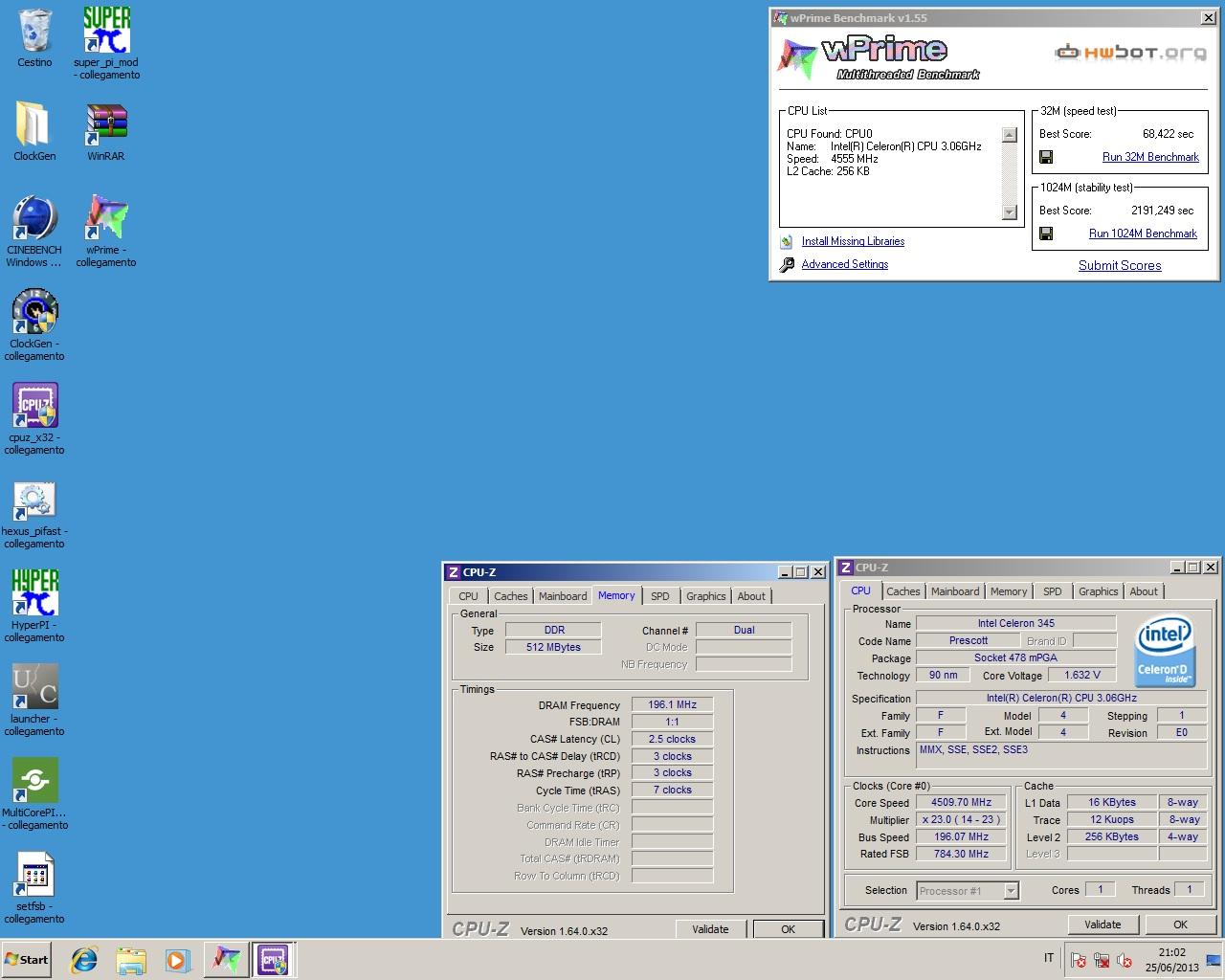Click the DRAM Frequency 196.1 MHz field
Image resolution: width=1225 pixels, height=980 pixels.
(672, 705)
